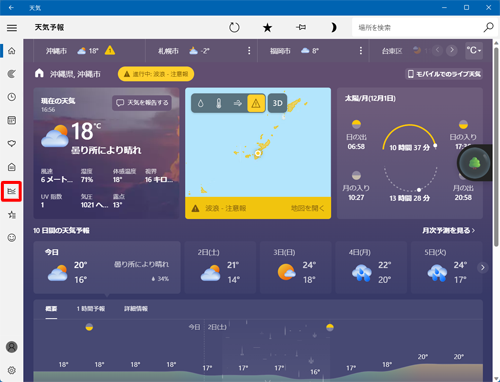Click the 天気を報告する button
Screen dimensions: 500x382
point(142,103)
